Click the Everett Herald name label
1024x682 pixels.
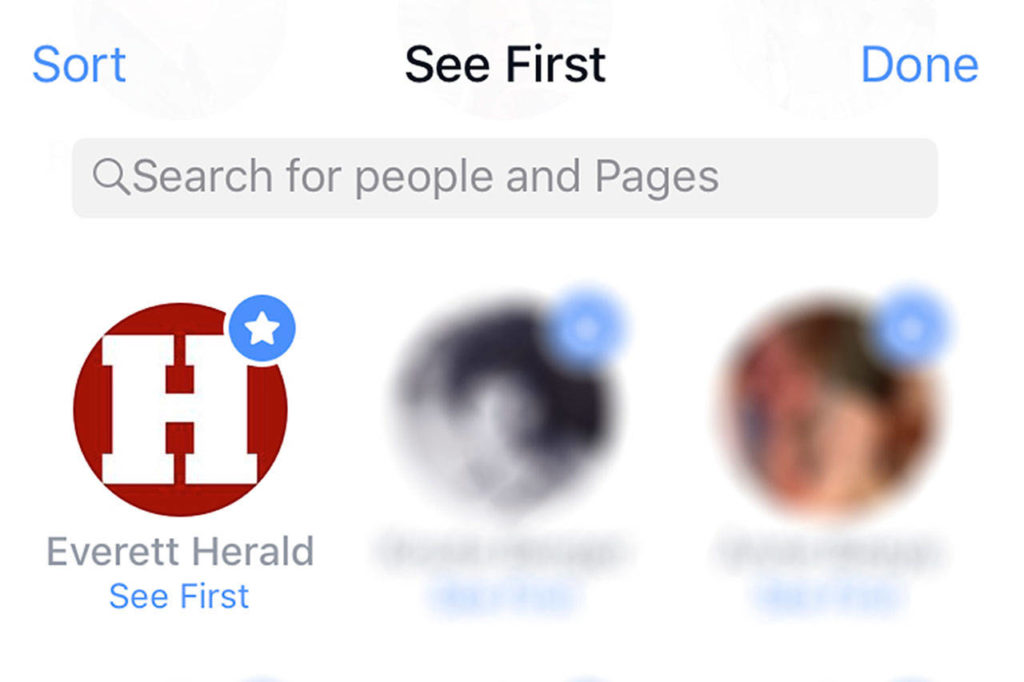click(180, 551)
